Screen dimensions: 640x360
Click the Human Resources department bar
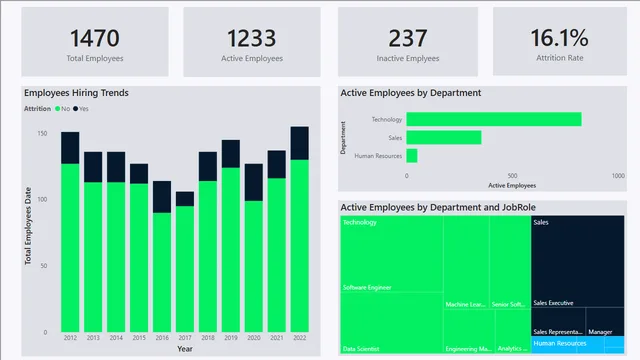(412, 156)
